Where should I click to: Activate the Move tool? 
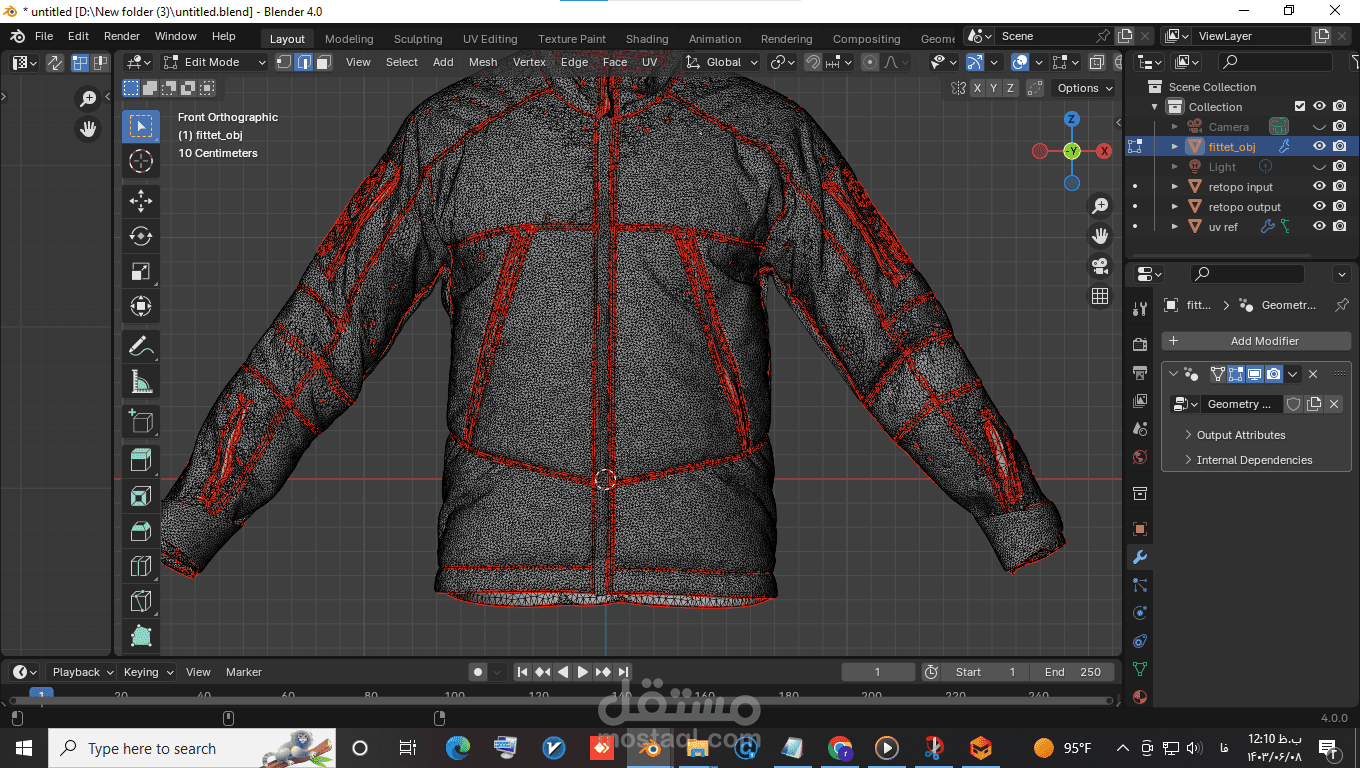point(141,201)
